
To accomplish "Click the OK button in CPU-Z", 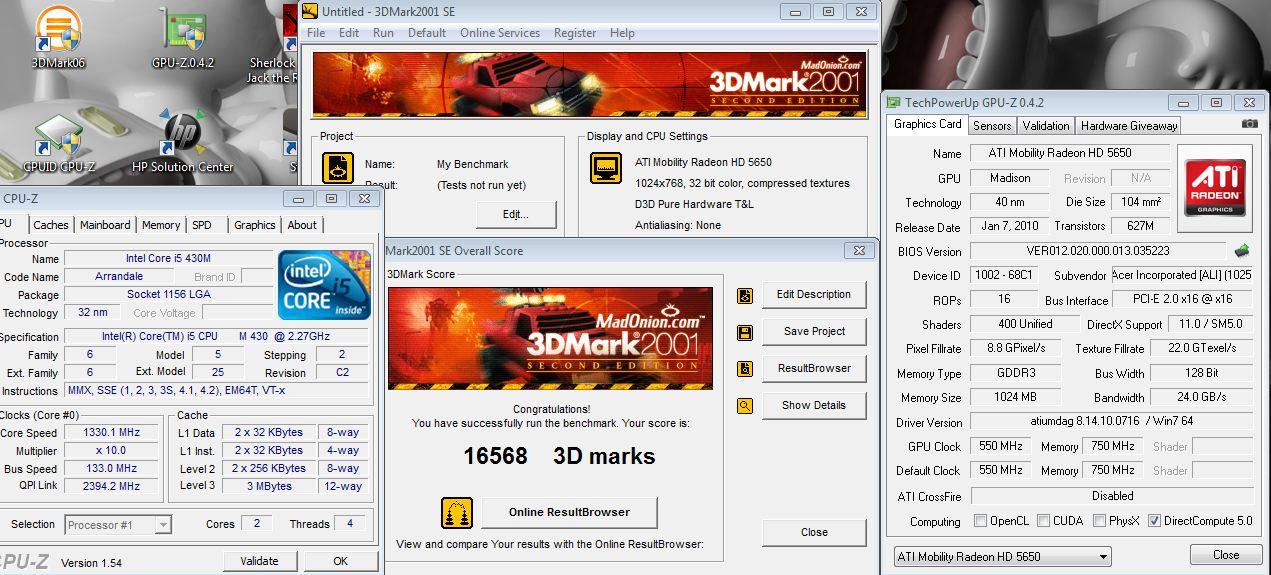I will 340,562.
